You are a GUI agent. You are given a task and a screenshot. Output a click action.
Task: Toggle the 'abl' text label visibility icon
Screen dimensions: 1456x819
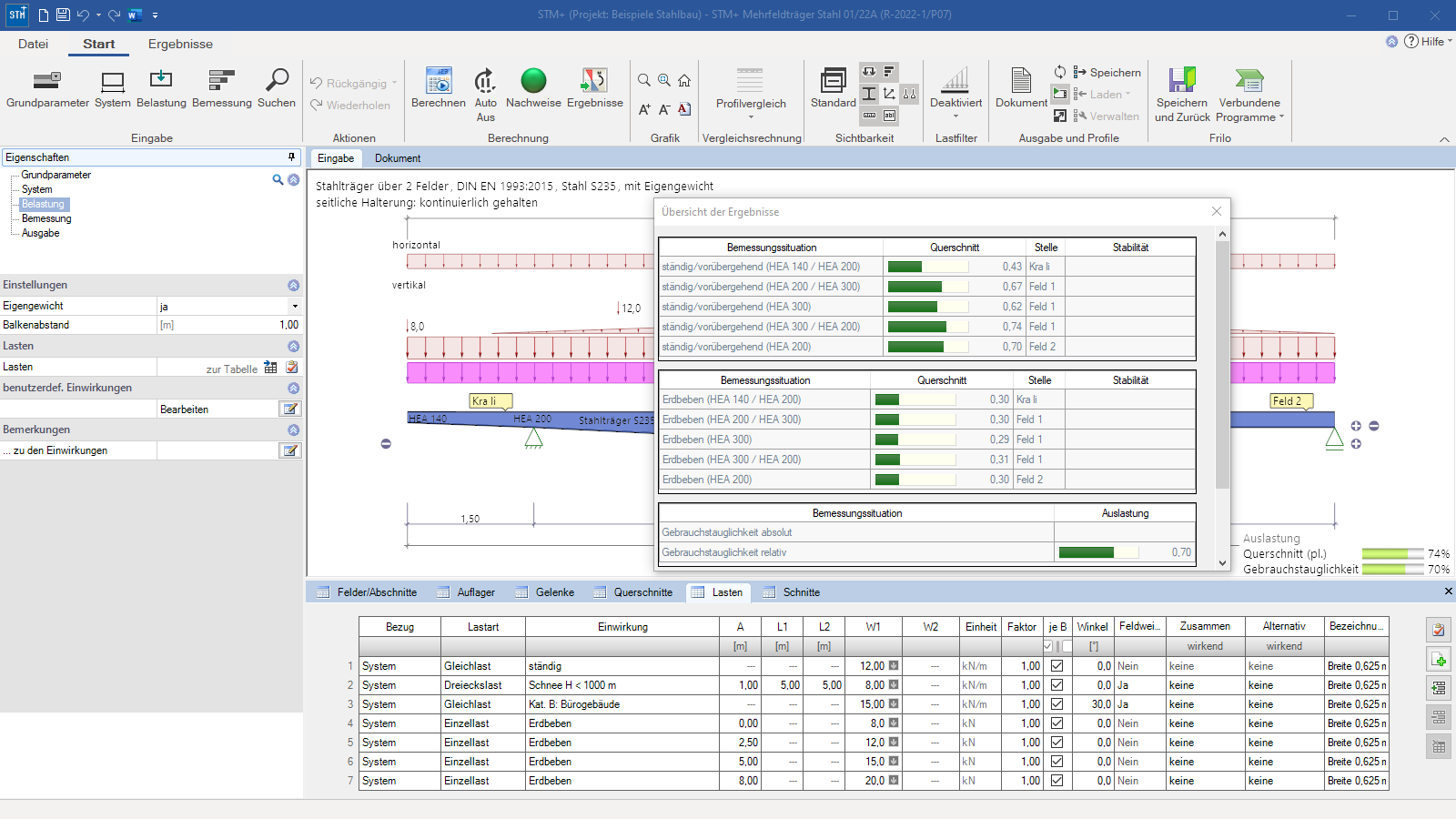[x=889, y=116]
